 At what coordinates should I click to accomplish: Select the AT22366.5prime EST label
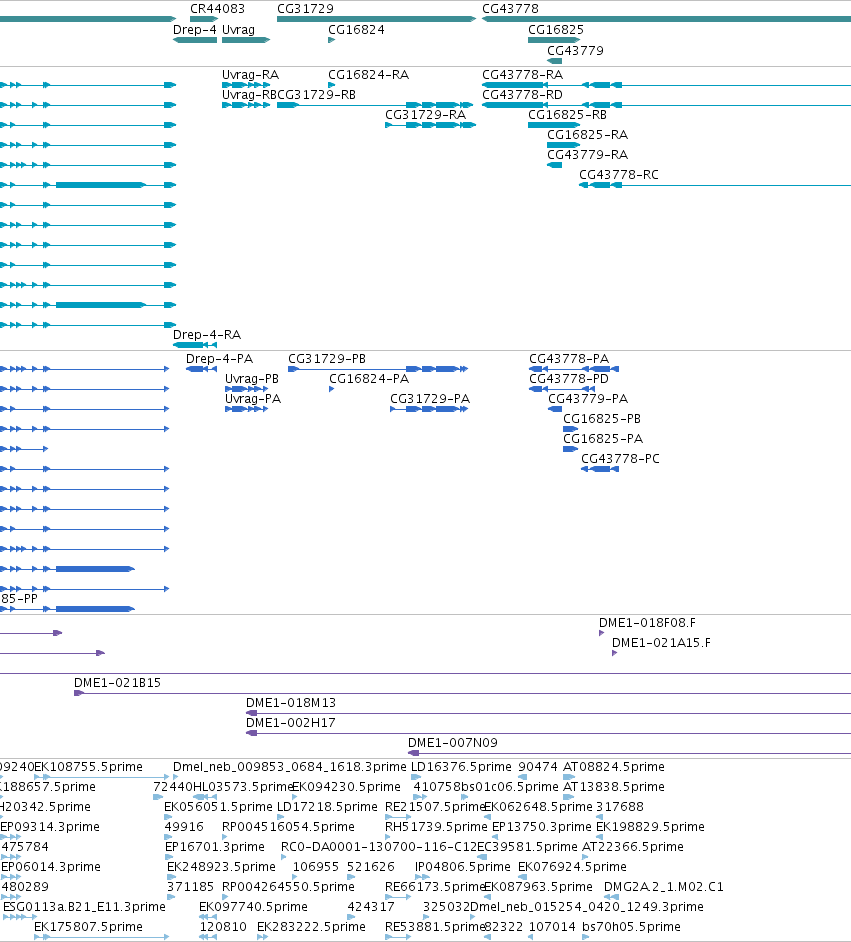[633, 846]
